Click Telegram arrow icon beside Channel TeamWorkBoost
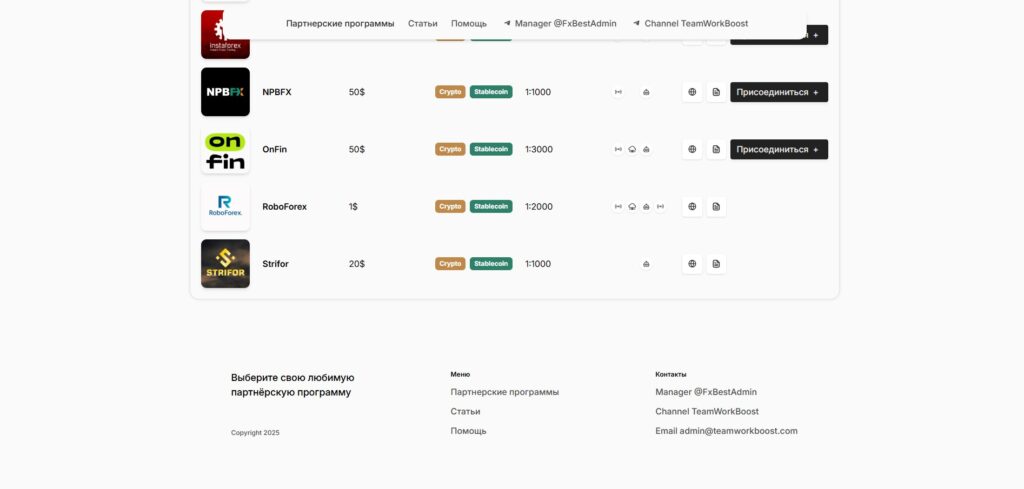The height and width of the screenshot is (489, 1024). 637,23
